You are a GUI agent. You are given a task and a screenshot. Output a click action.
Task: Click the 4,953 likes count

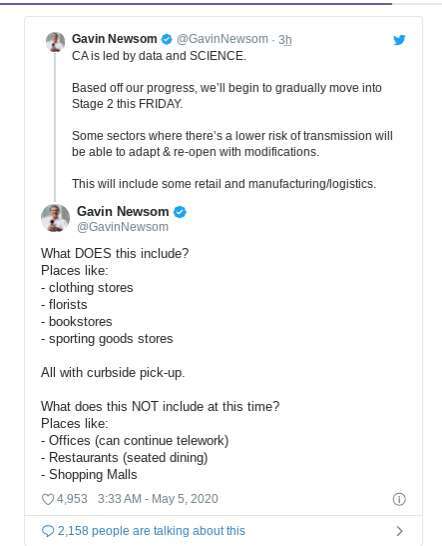click(72, 499)
